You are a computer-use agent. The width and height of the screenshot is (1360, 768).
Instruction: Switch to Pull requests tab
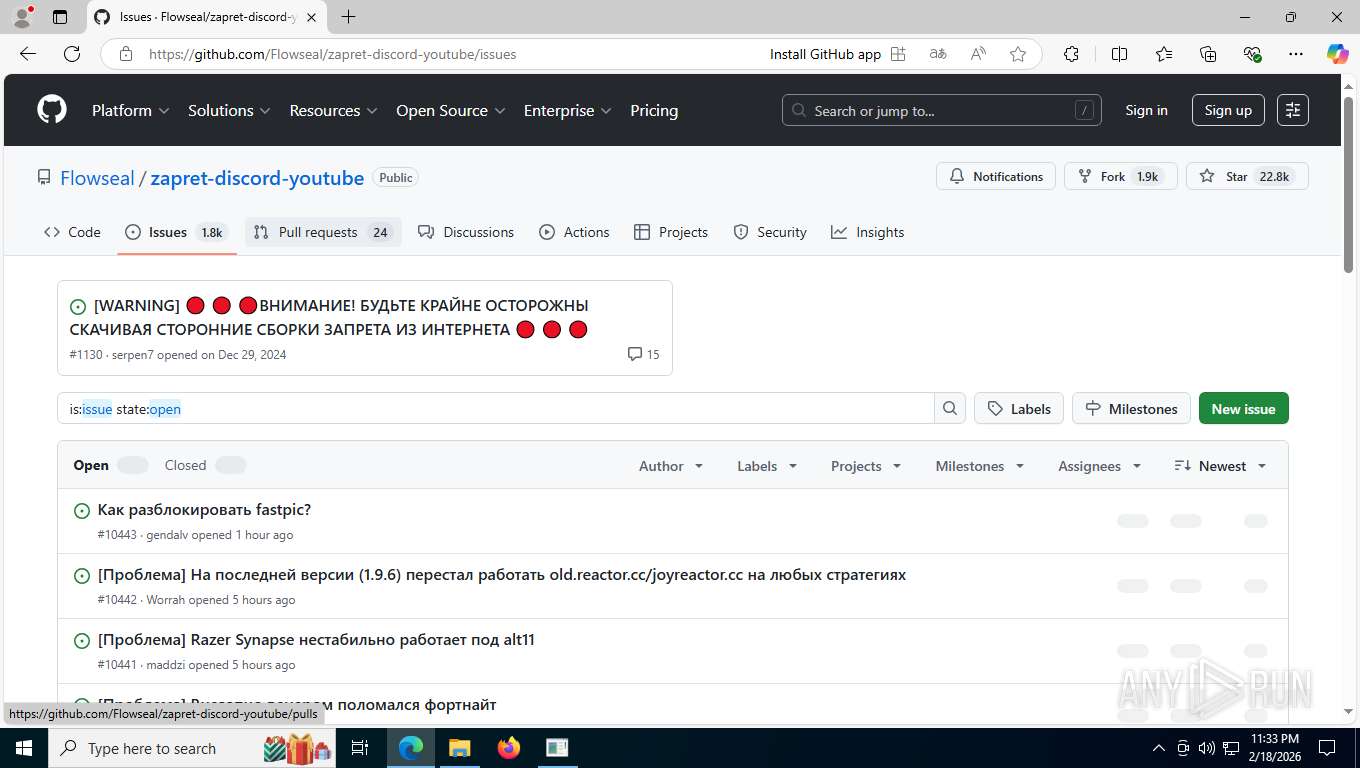[323, 232]
